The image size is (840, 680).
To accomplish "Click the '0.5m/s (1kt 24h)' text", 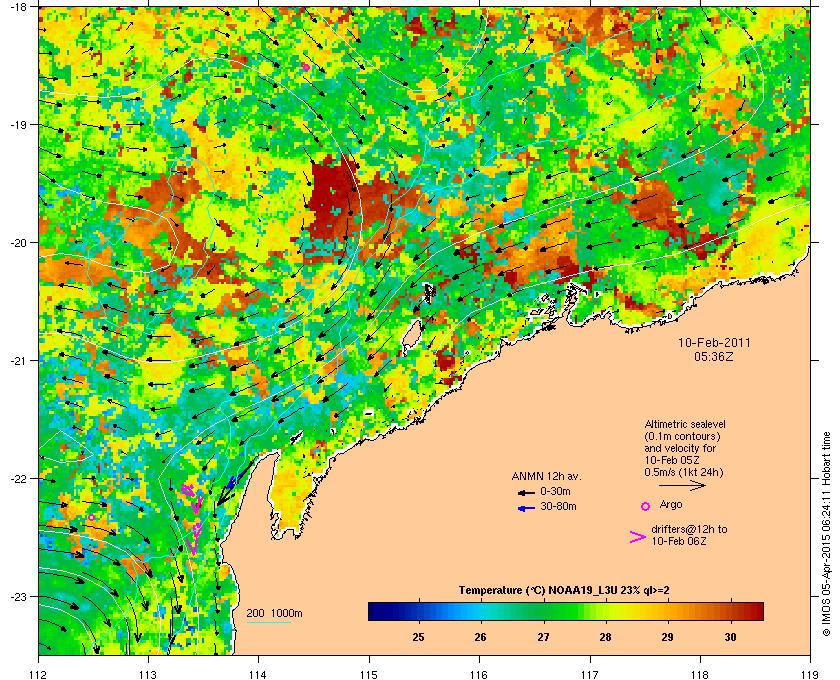I will pos(684,473).
